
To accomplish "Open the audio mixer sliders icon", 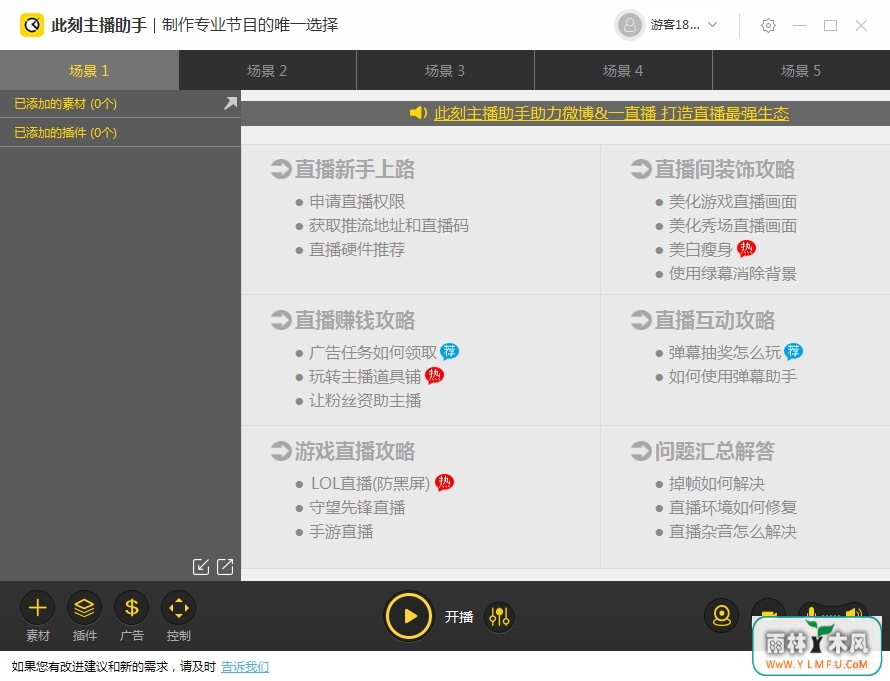I will (x=499, y=616).
